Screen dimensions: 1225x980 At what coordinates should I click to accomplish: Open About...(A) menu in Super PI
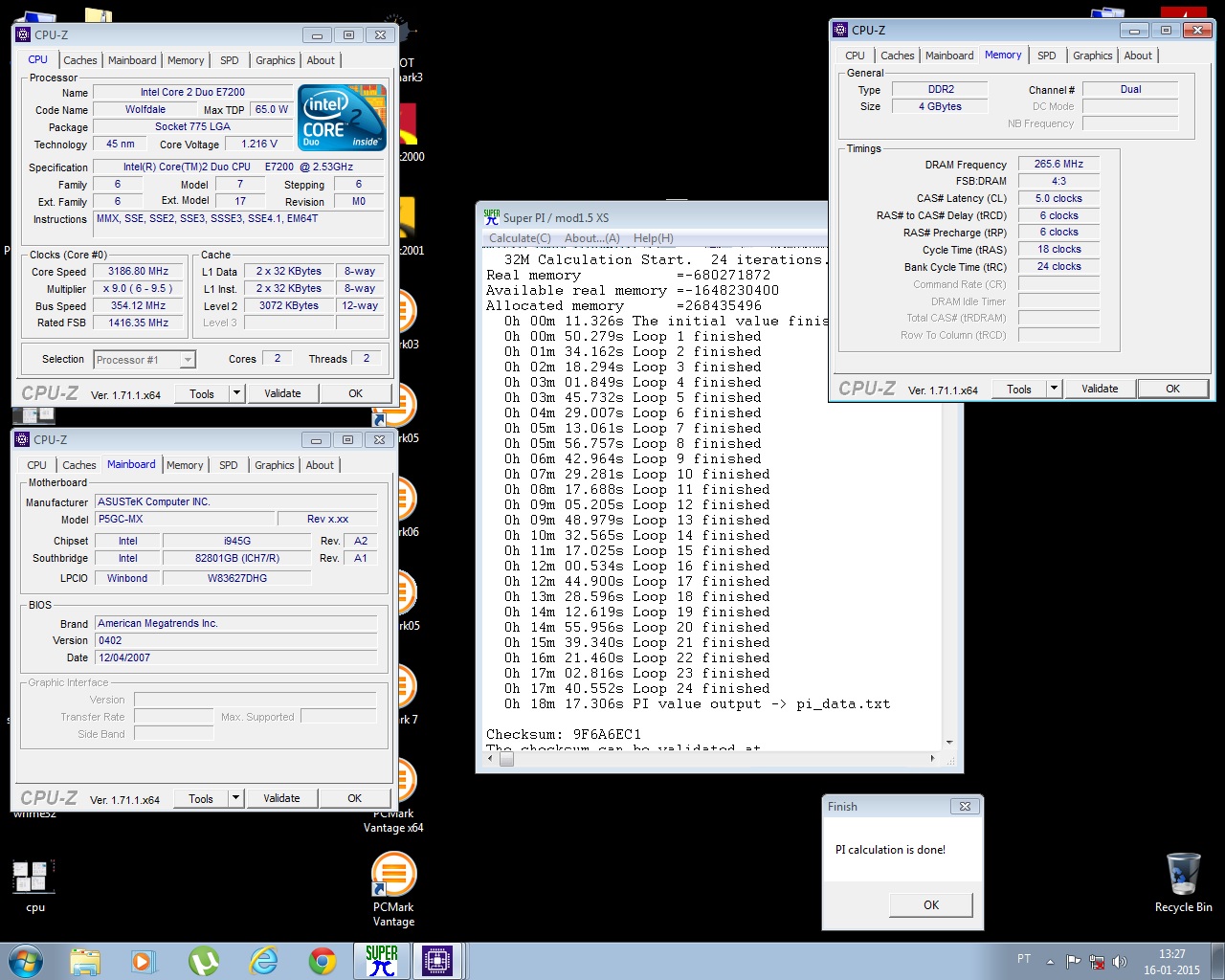coord(592,238)
